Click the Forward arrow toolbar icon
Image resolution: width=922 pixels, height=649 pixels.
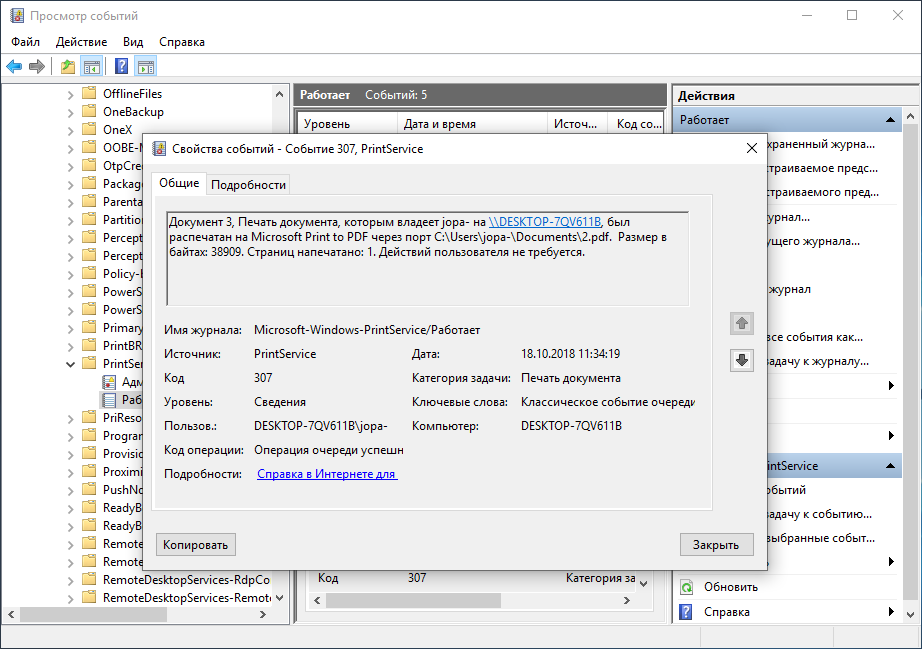[36, 66]
